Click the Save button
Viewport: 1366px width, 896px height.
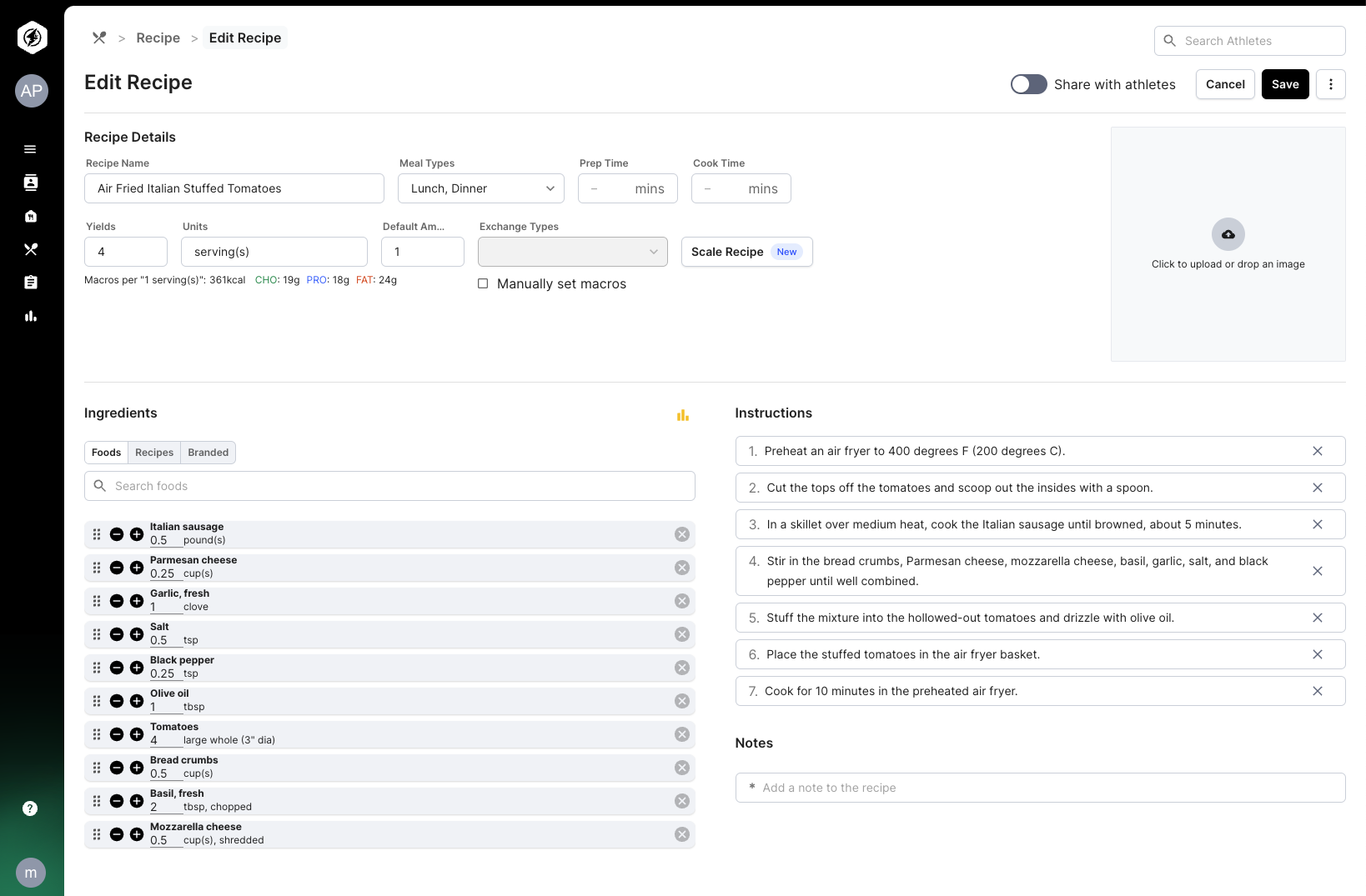[x=1285, y=84]
